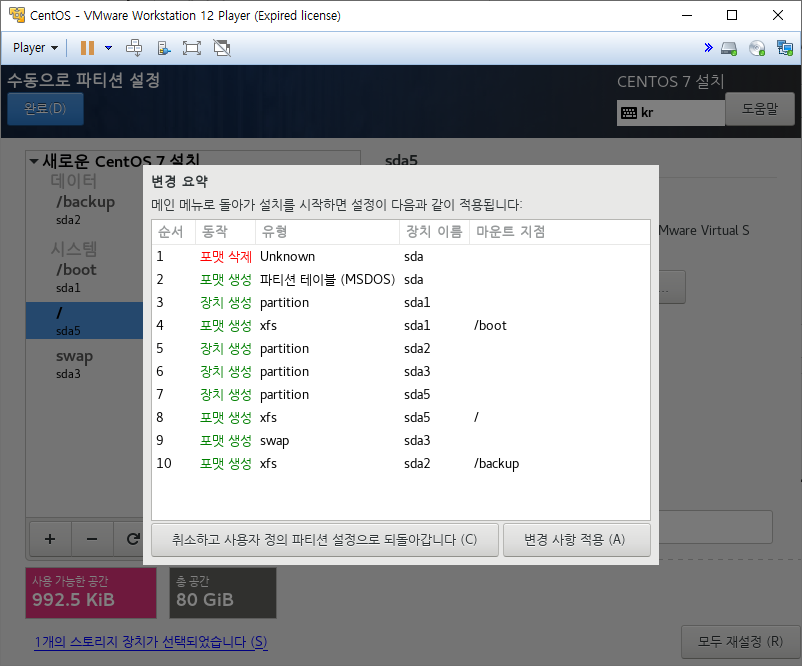
Task: Click the cancel and return (C) button
Action: (x=325, y=540)
